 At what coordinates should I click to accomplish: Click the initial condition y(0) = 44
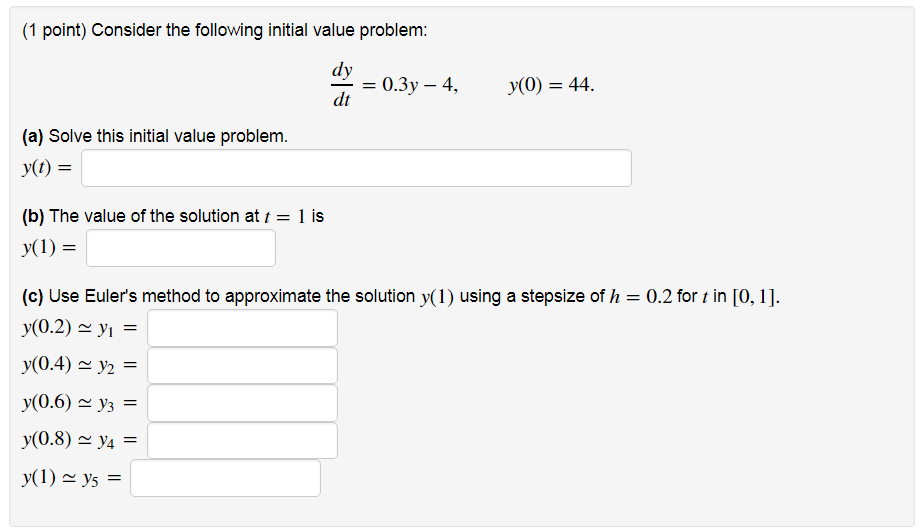coord(552,85)
